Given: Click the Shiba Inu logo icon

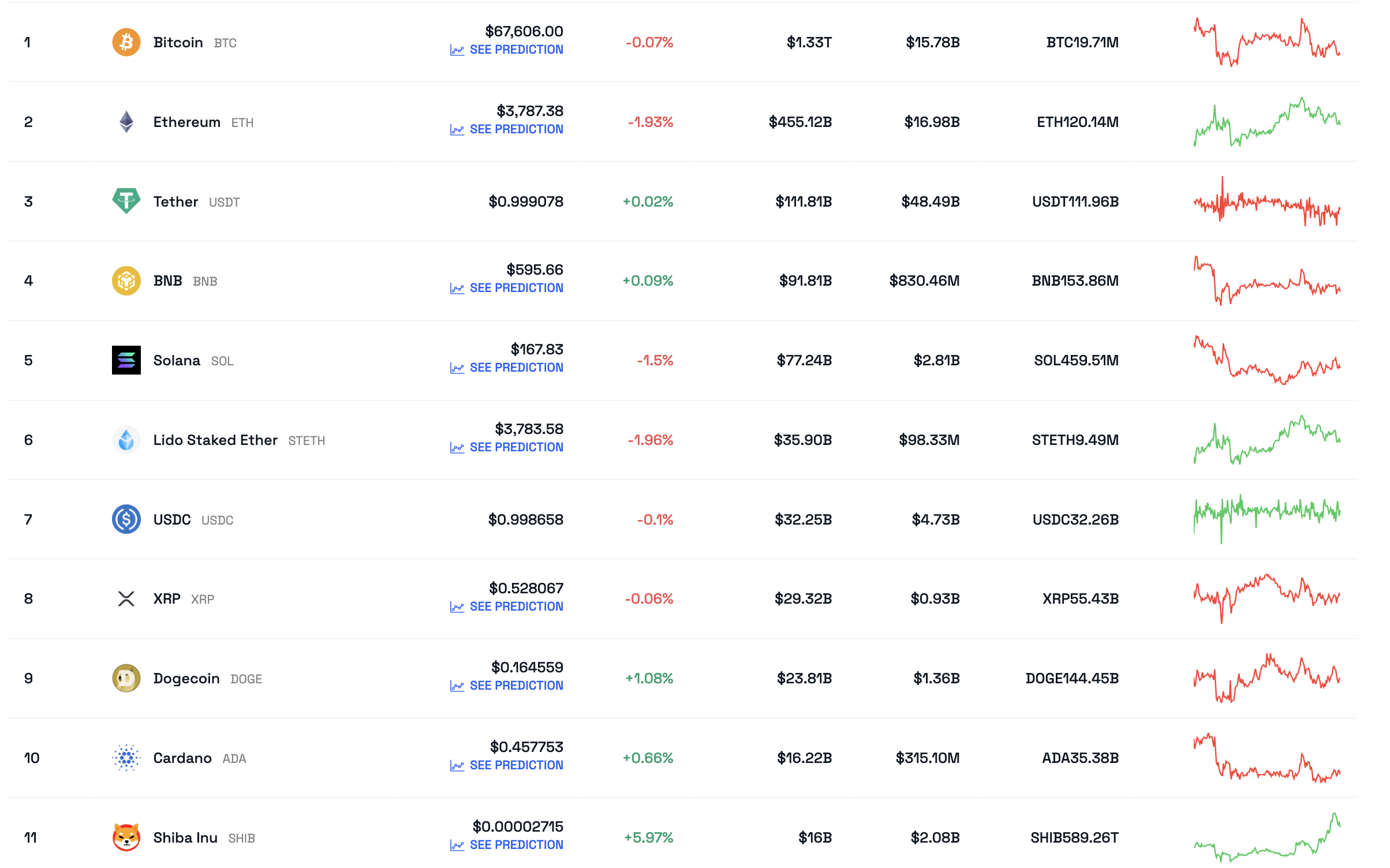Looking at the screenshot, I should coord(126,837).
